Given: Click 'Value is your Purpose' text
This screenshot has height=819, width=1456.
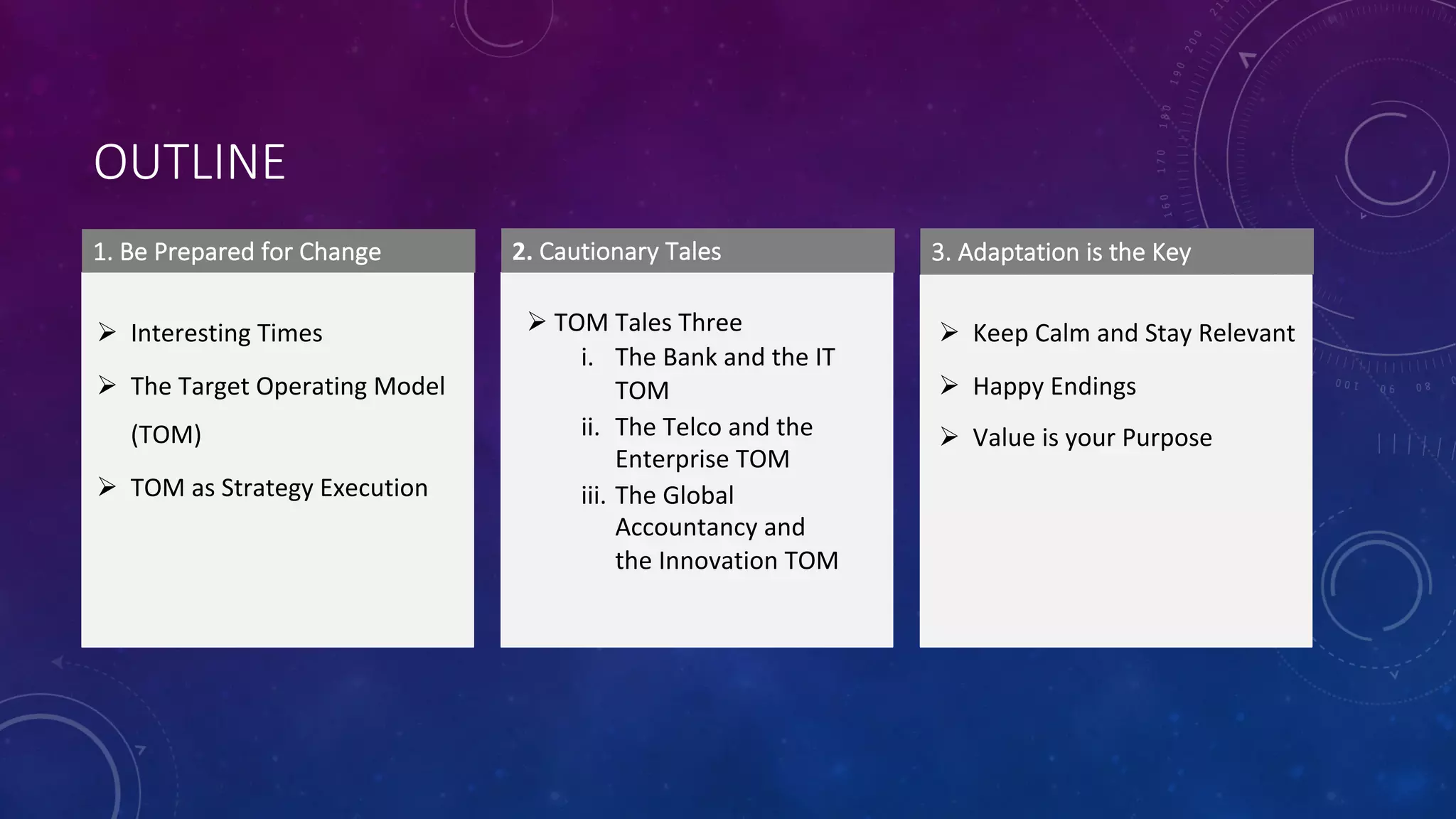Looking at the screenshot, I should click(1092, 437).
